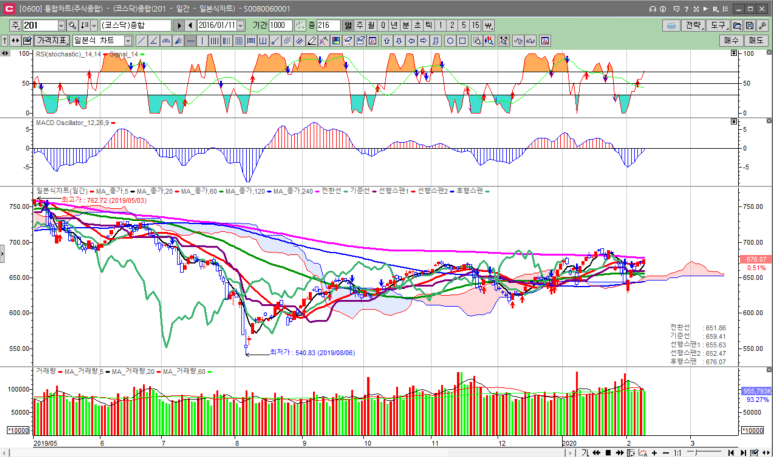Click the stock code search magnifier icon
The image size is (773, 457).
pyautogui.click(x=72, y=25)
